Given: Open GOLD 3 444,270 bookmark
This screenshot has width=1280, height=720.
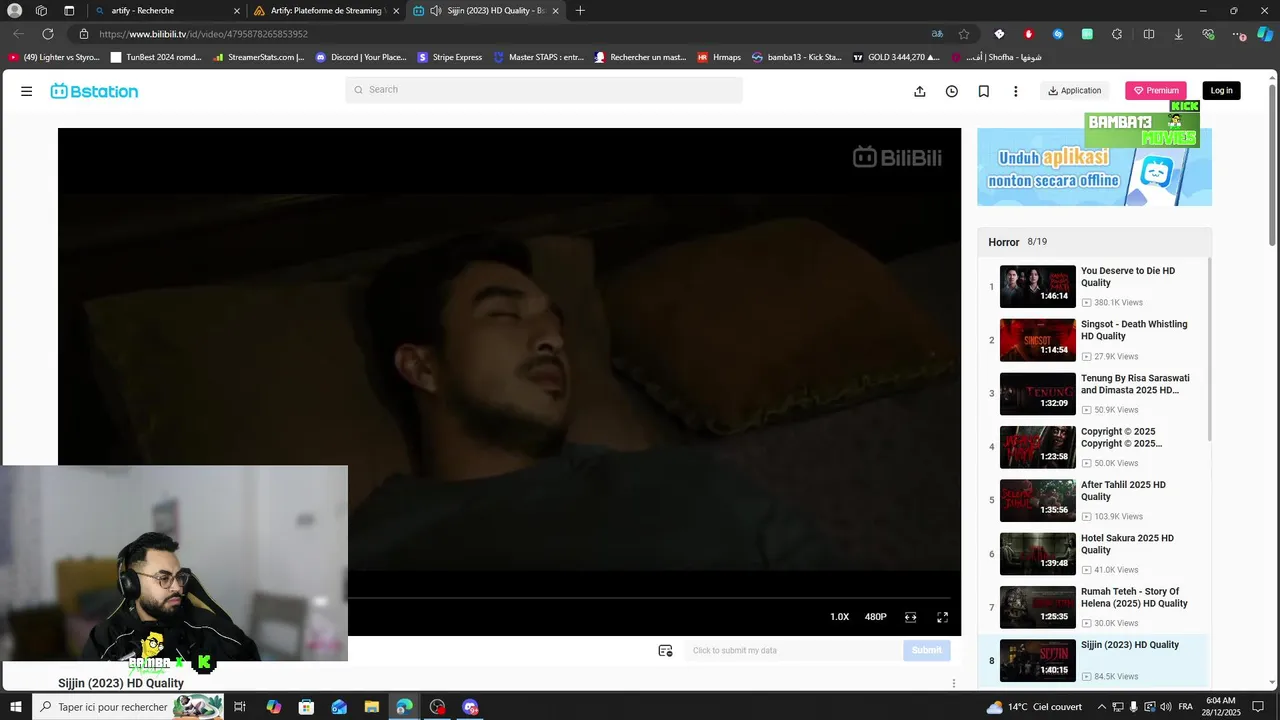Looking at the screenshot, I should point(896,57).
